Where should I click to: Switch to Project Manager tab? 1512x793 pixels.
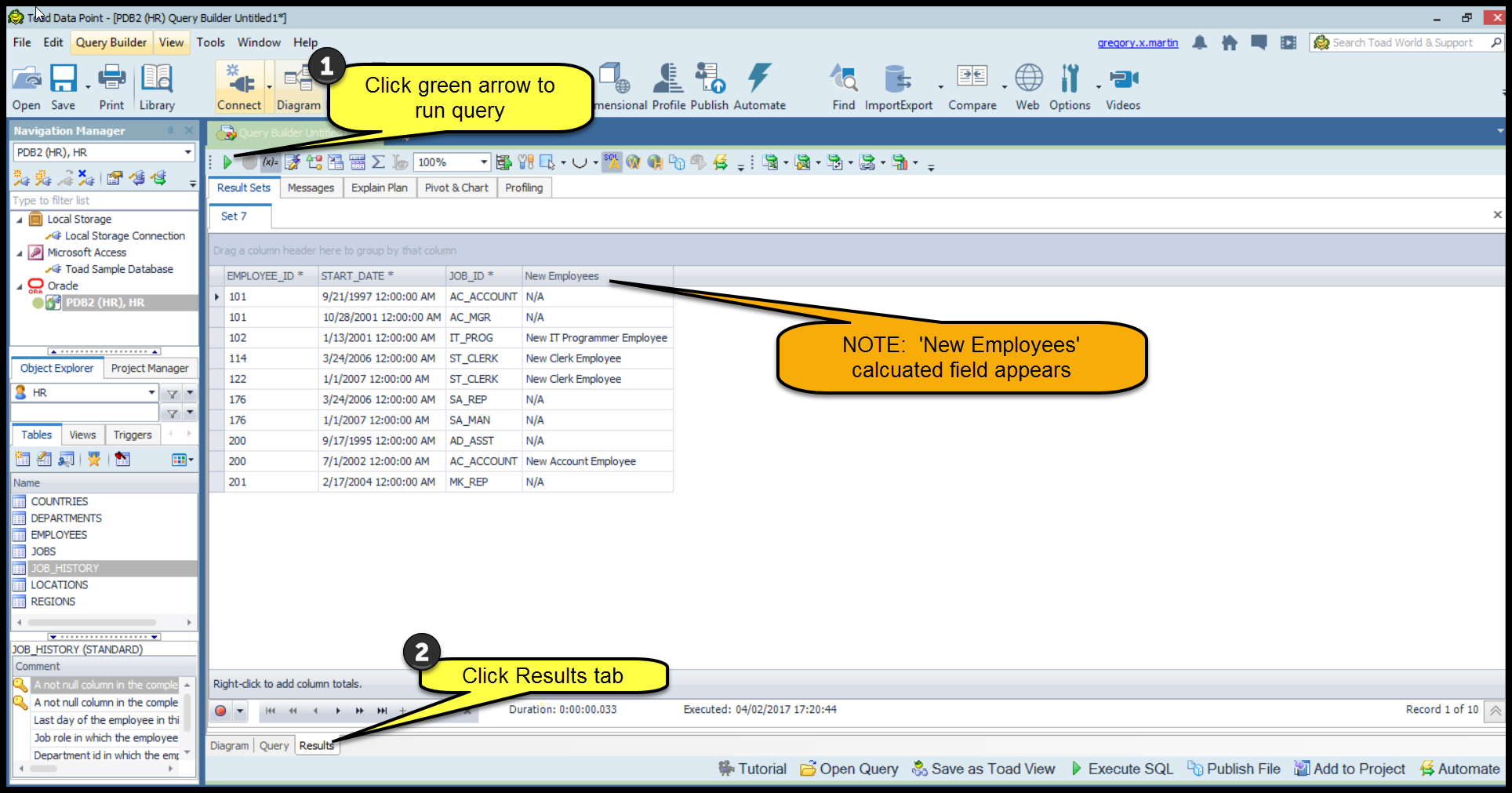coord(150,368)
